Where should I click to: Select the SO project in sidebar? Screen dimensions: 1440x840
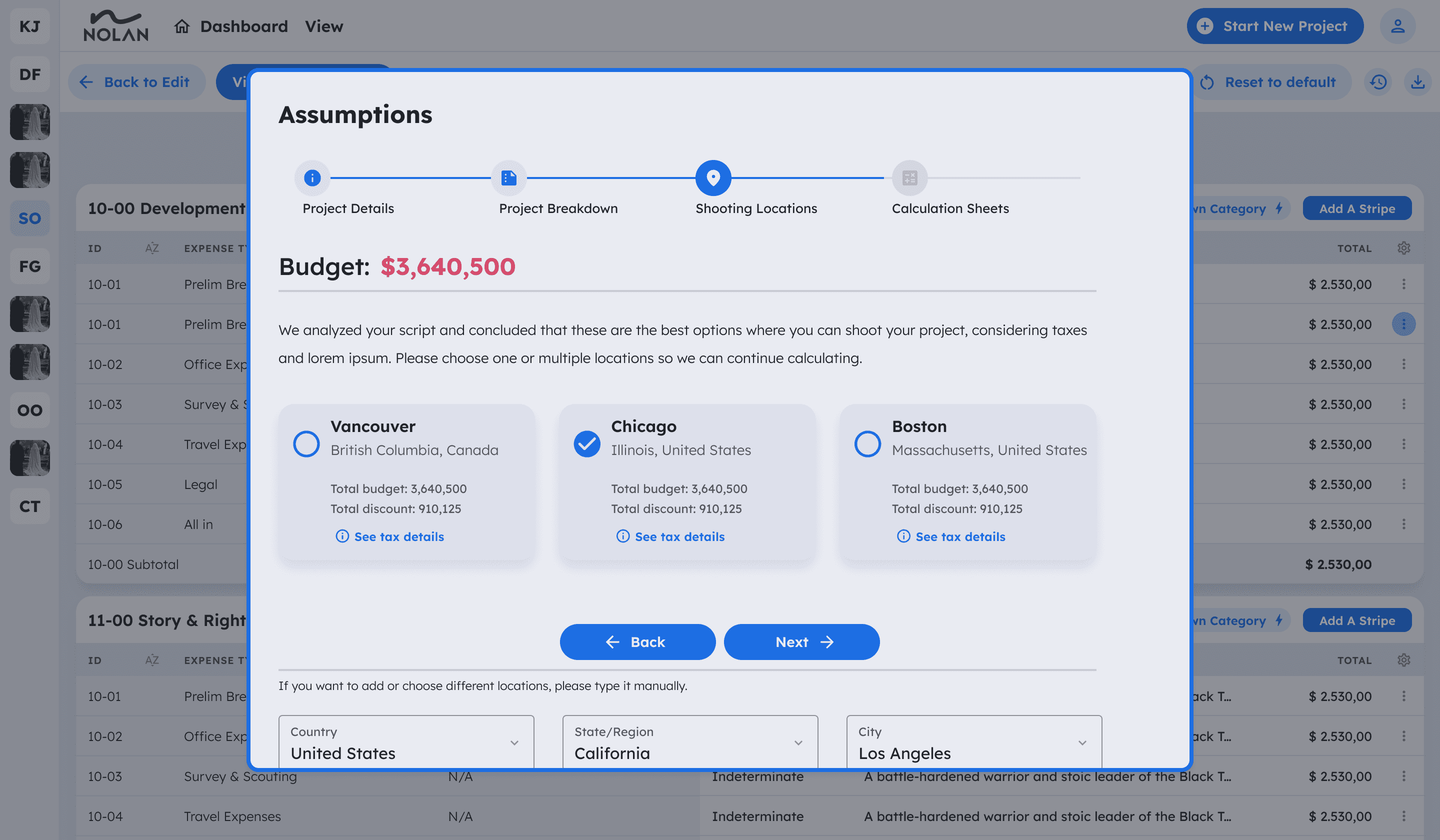pyautogui.click(x=29, y=218)
